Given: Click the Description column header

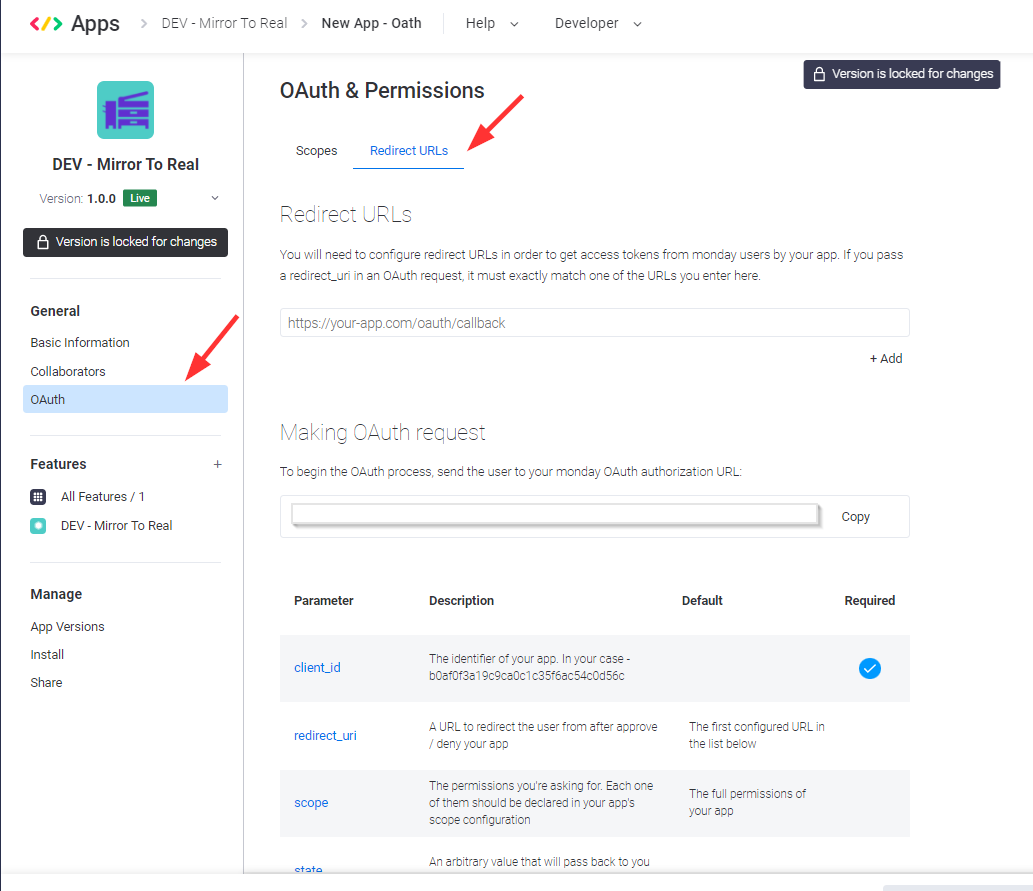Looking at the screenshot, I should [461, 601].
